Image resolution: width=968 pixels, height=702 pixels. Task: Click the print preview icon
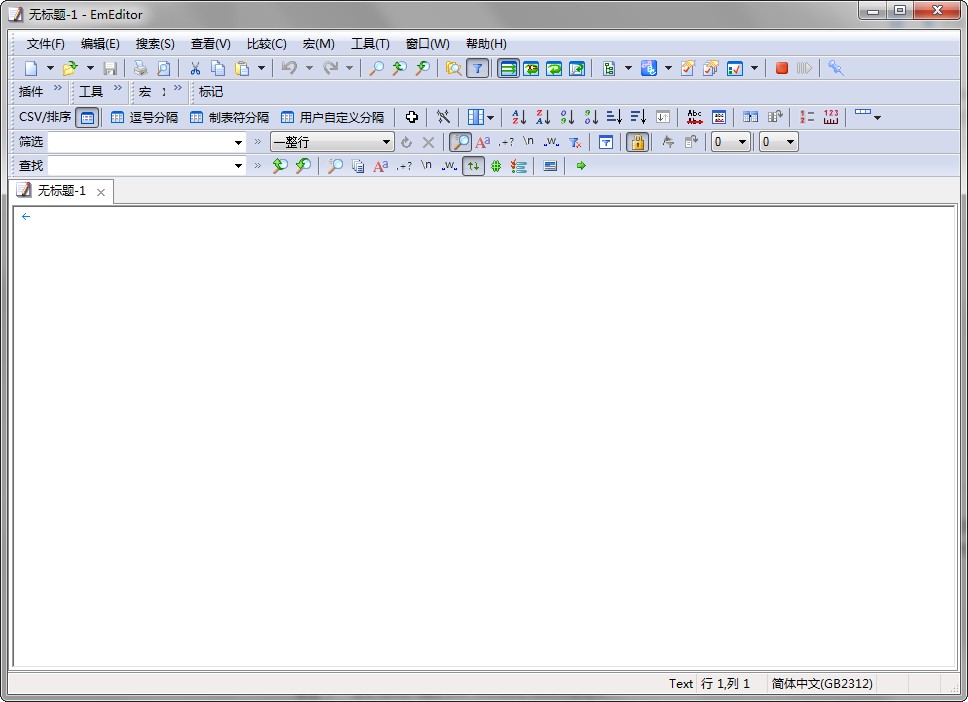click(164, 68)
